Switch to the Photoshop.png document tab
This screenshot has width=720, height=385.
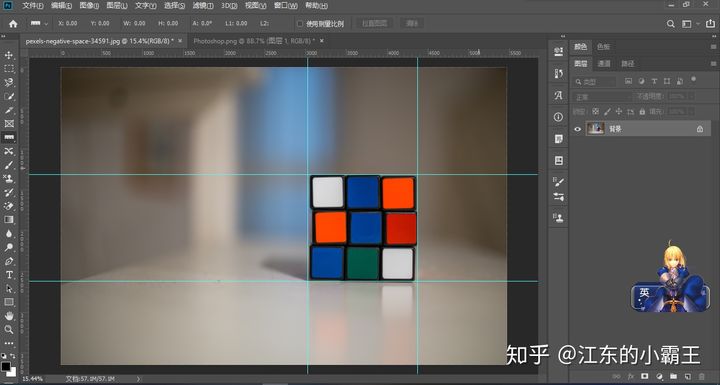pyautogui.click(x=254, y=41)
